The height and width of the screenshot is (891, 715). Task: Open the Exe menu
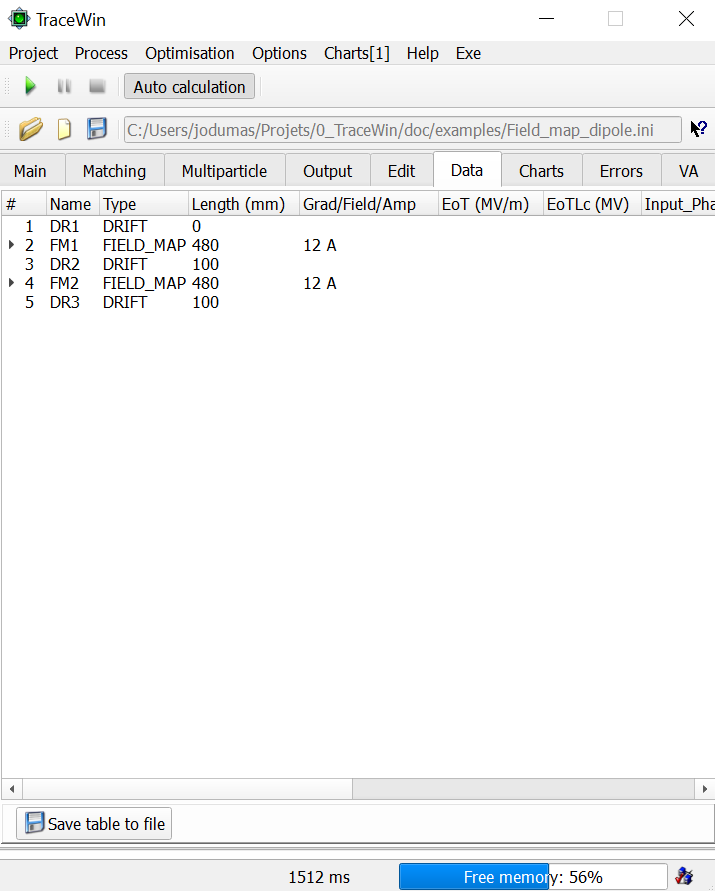coord(468,53)
